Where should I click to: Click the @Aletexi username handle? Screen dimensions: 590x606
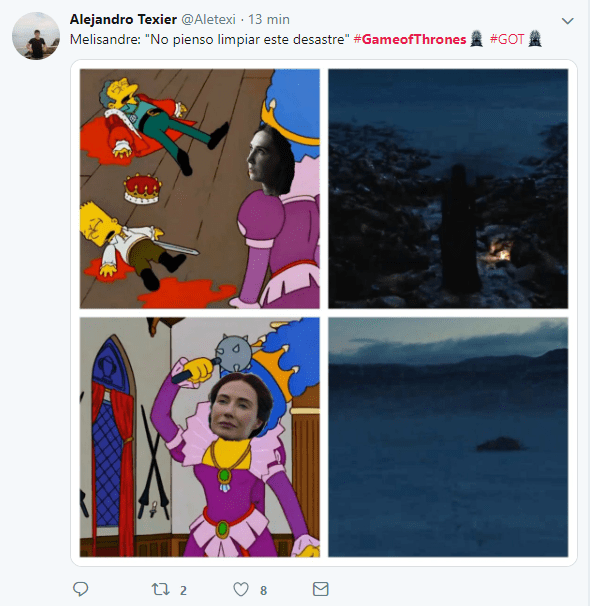(x=208, y=19)
